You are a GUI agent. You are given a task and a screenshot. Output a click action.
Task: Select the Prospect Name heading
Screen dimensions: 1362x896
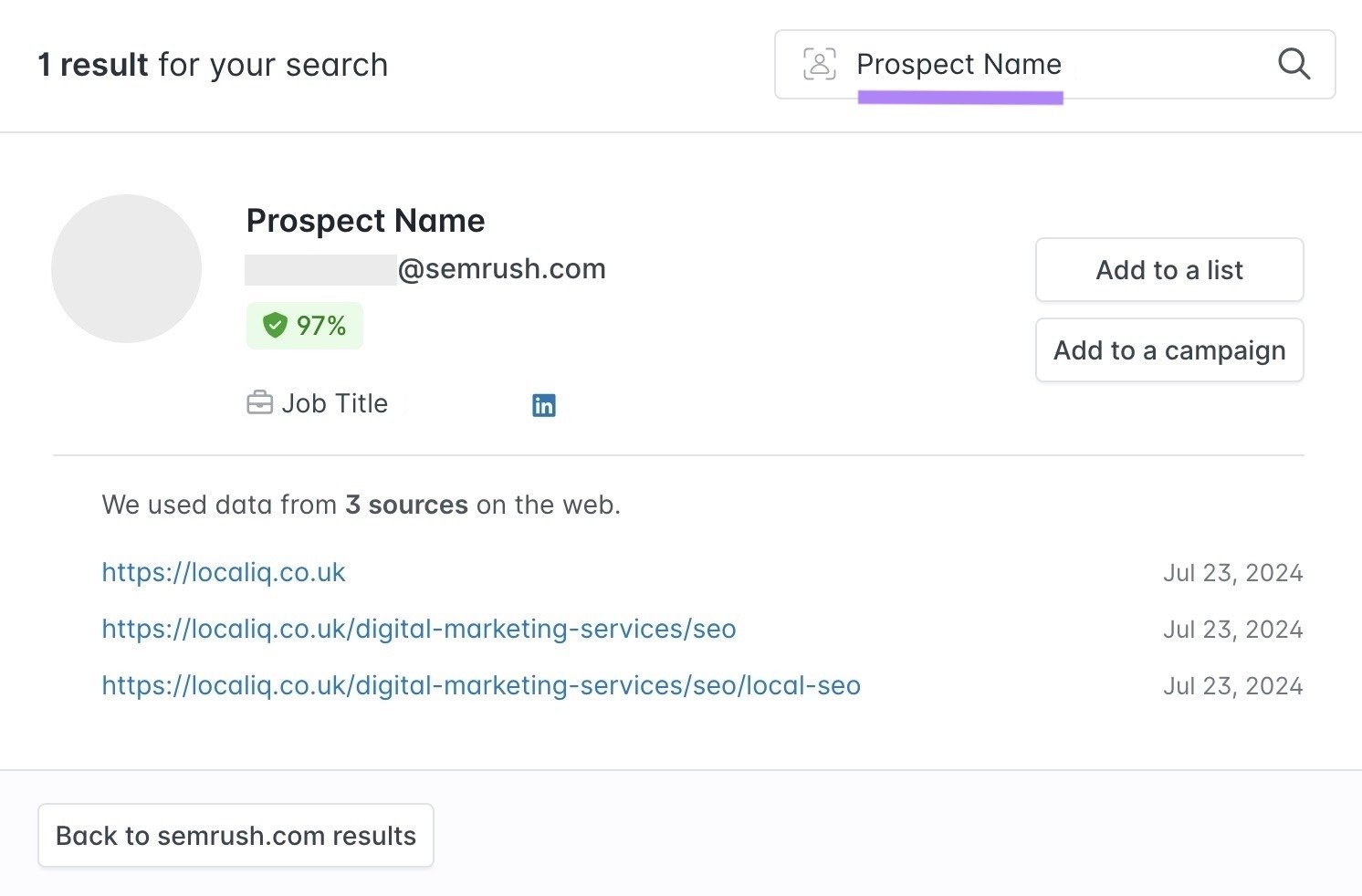tap(365, 220)
